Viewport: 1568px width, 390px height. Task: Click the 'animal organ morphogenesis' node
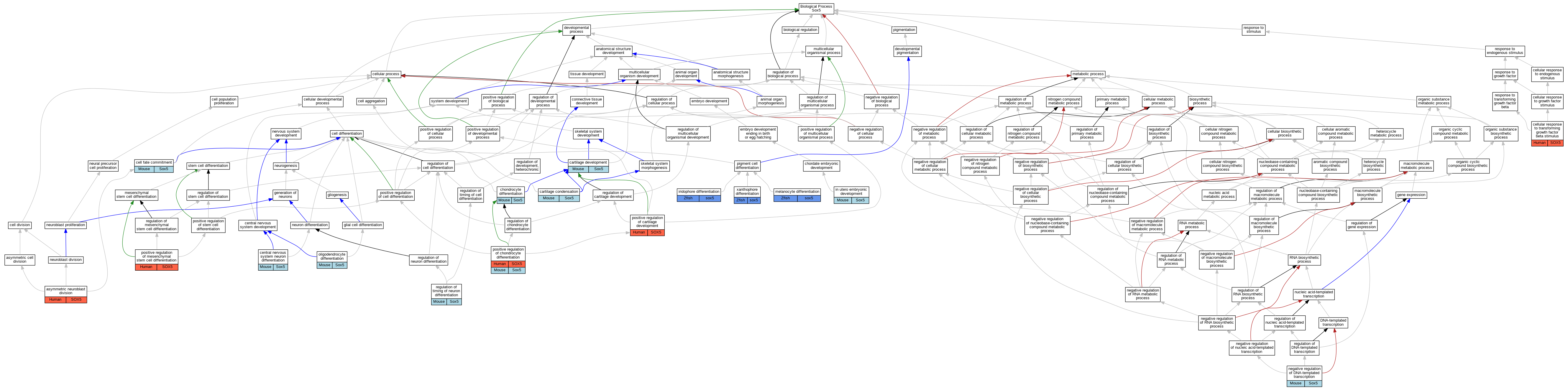tap(771, 102)
